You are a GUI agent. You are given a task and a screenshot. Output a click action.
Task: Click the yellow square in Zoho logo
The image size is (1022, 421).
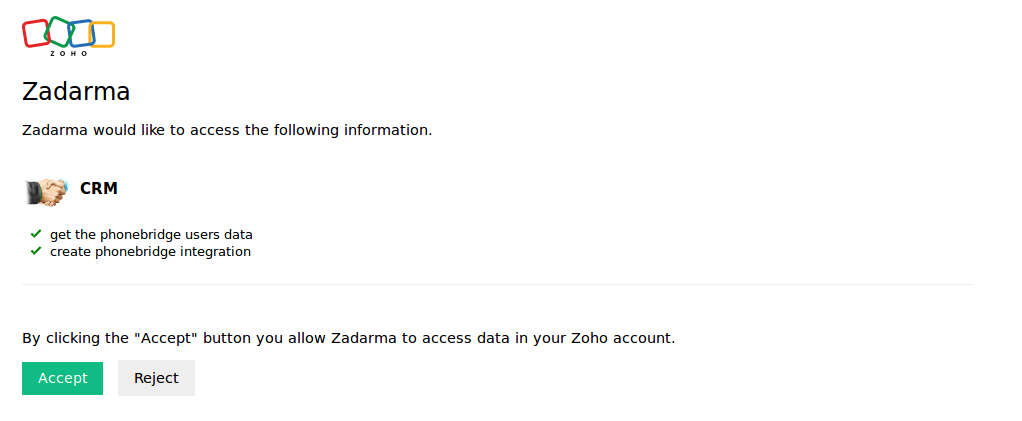pos(102,35)
